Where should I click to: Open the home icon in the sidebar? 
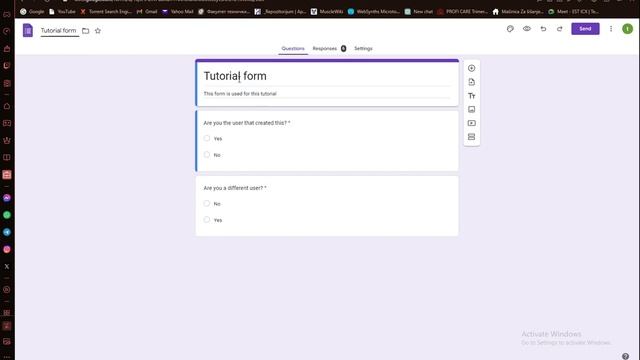point(7,107)
